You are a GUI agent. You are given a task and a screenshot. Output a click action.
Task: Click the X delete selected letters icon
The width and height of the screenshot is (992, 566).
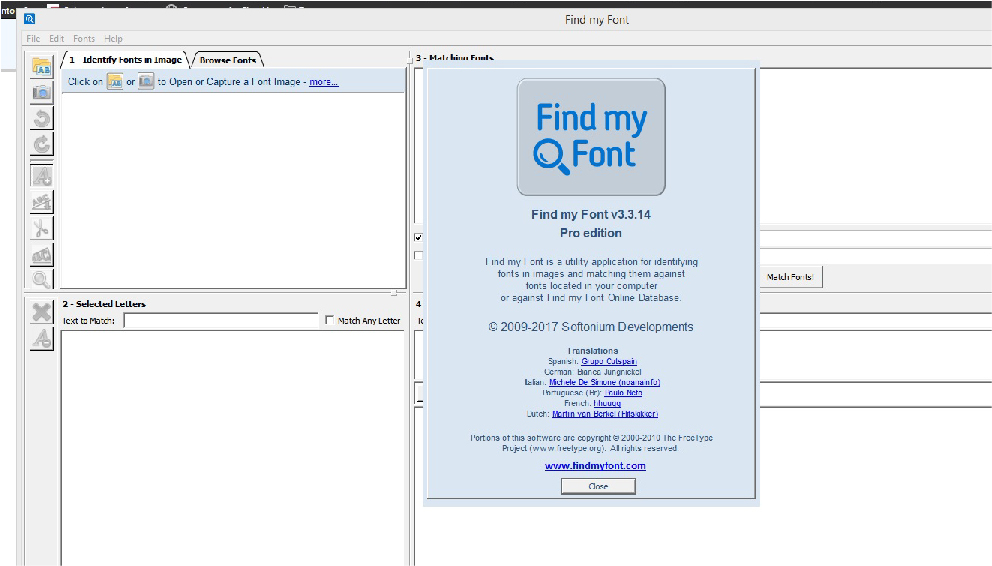(42, 312)
